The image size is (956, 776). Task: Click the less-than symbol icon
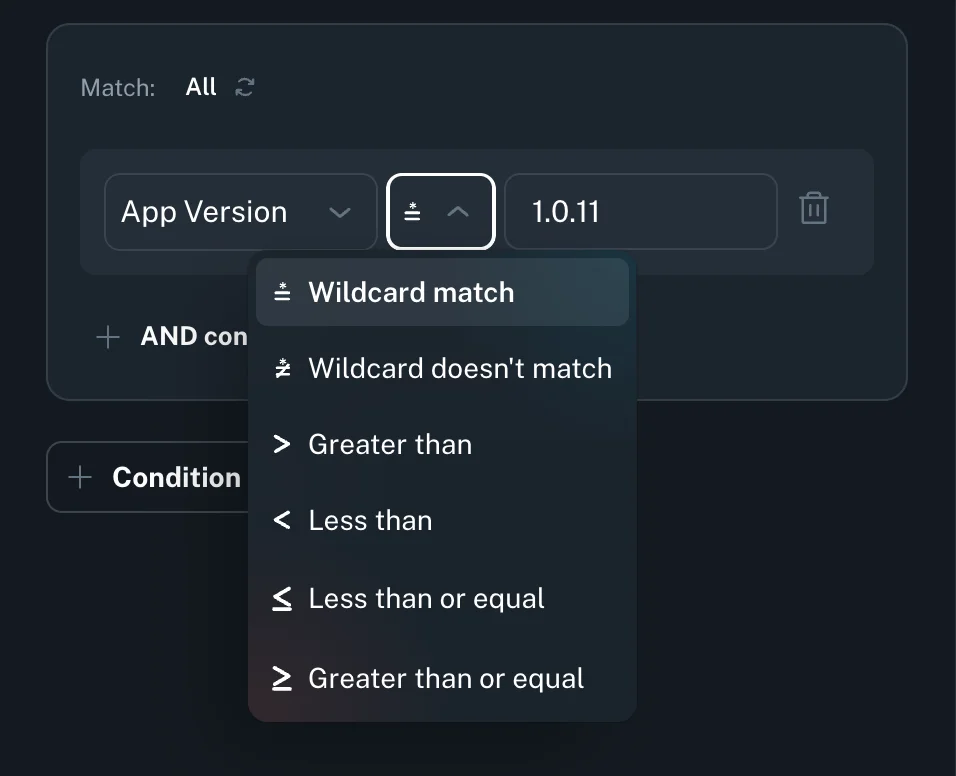point(282,521)
